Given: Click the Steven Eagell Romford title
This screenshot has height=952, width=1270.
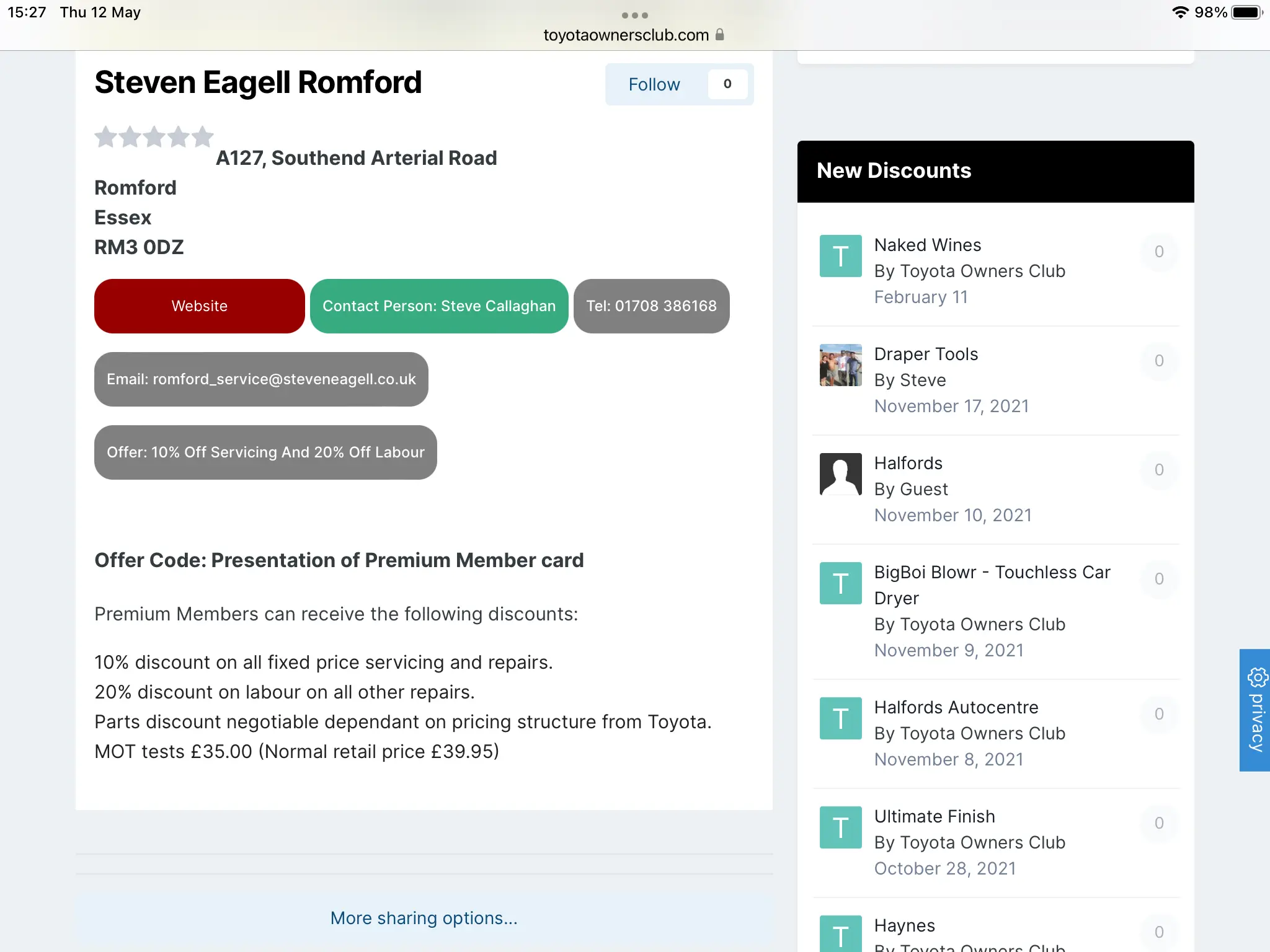Looking at the screenshot, I should pyautogui.click(x=258, y=82).
